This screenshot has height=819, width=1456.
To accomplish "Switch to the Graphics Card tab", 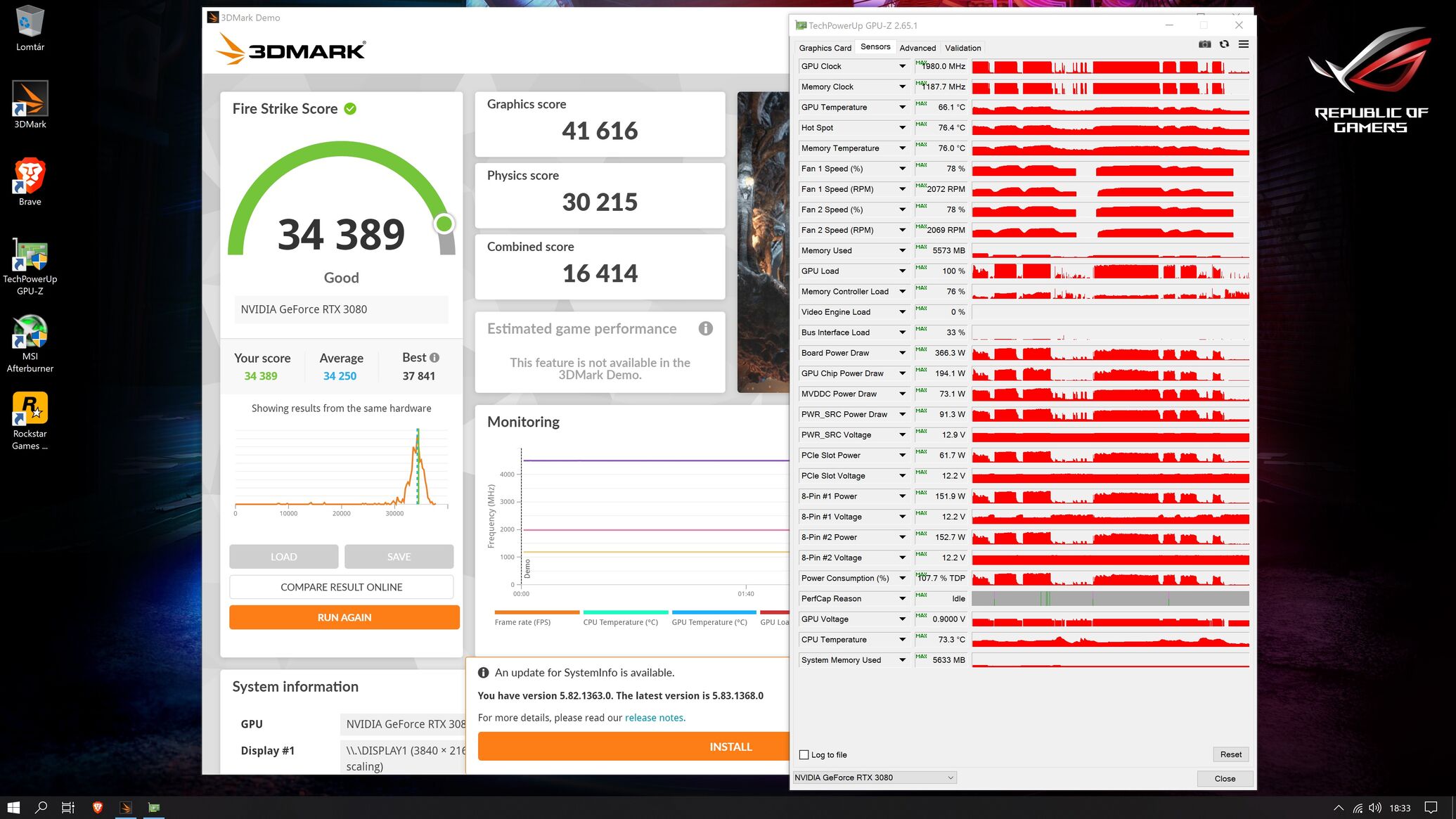I will pyautogui.click(x=825, y=48).
